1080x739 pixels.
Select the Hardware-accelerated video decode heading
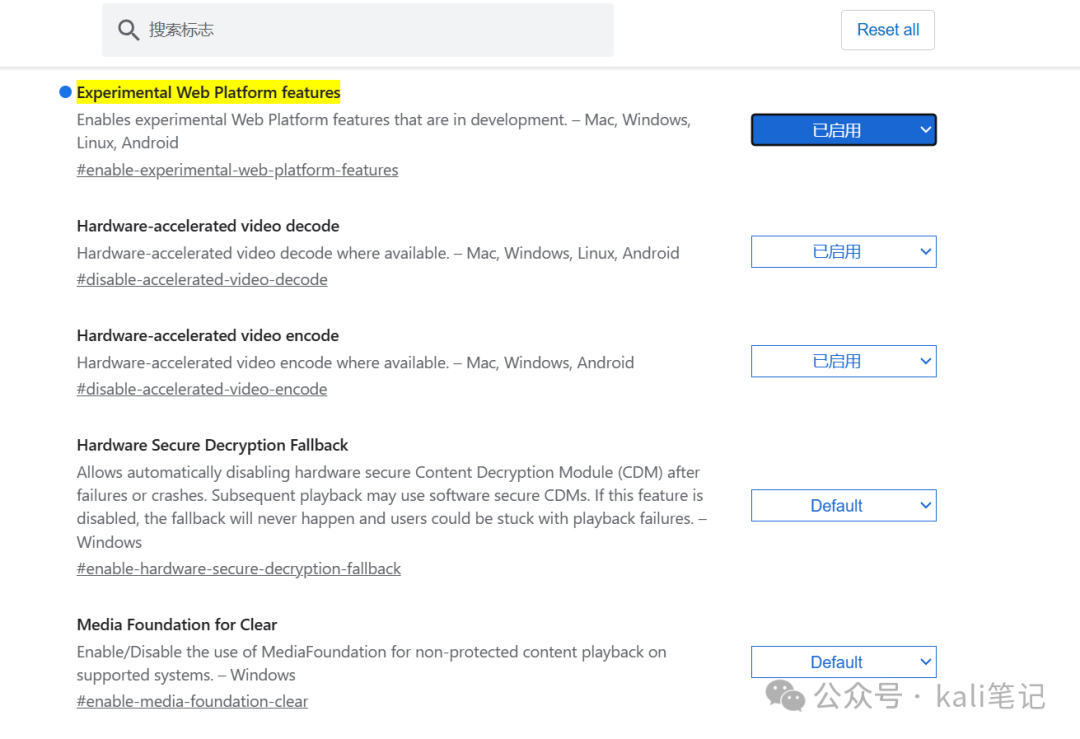(208, 226)
